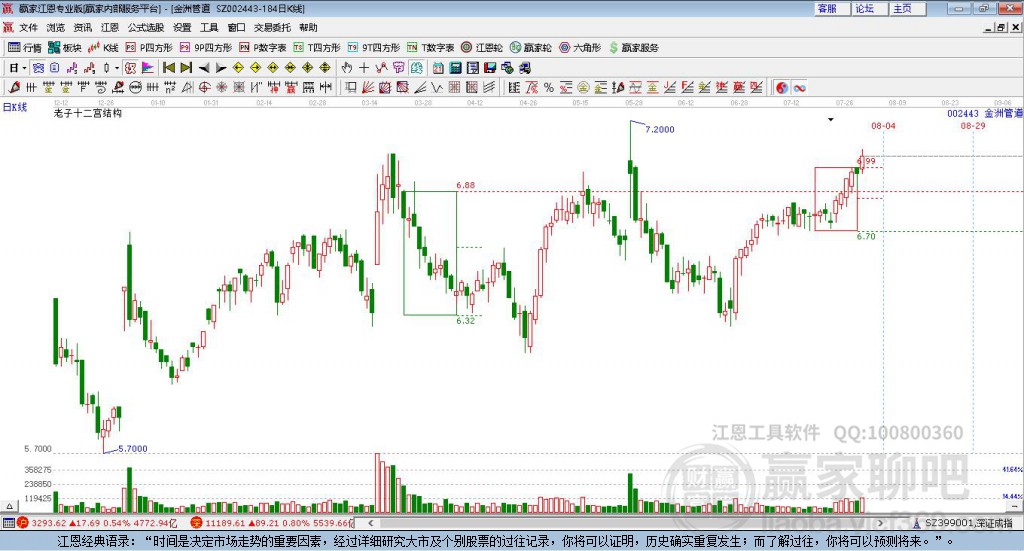Click the red target circle icon
Image resolution: width=1024 pixels, height=551 pixels.
(x=204, y=87)
